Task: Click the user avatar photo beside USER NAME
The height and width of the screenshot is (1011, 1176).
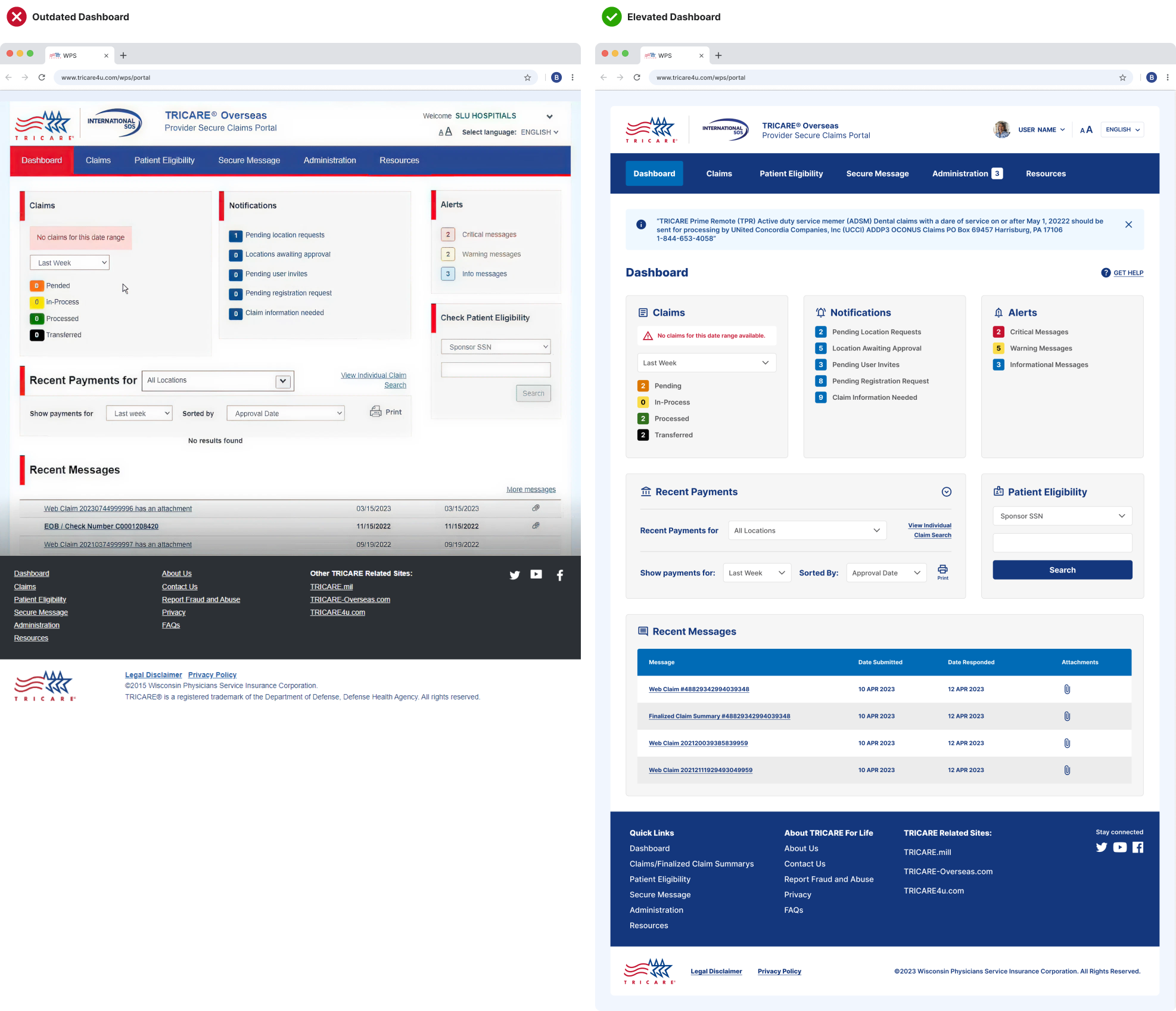Action: pos(1002,129)
